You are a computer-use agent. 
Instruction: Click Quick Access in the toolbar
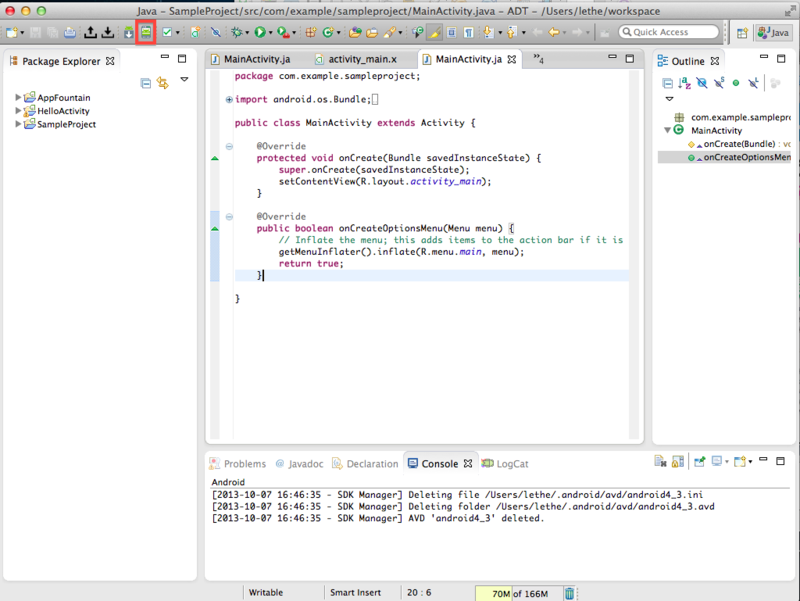(668, 31)
